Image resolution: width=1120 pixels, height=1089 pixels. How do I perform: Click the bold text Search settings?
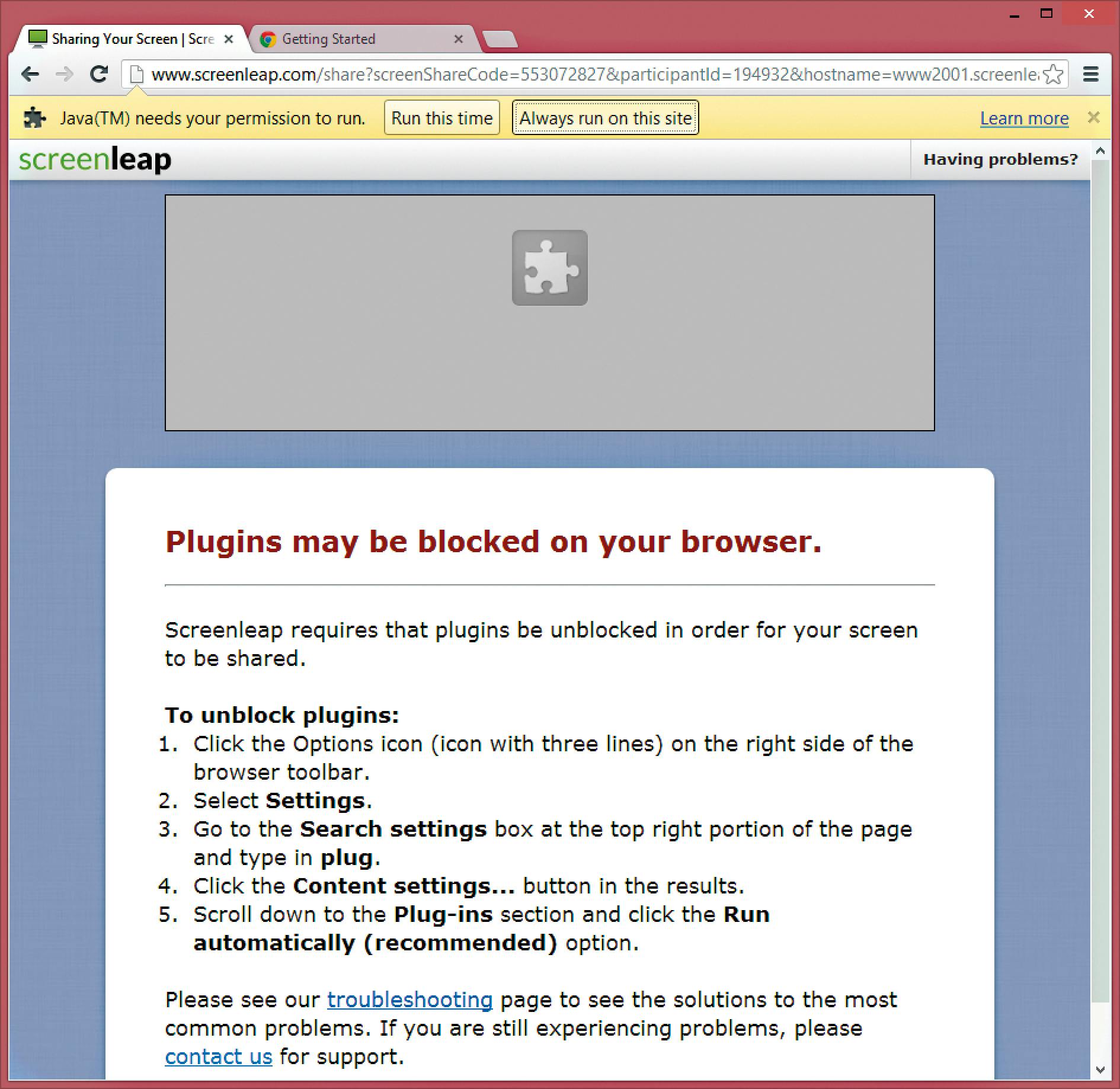coord(393,829)
